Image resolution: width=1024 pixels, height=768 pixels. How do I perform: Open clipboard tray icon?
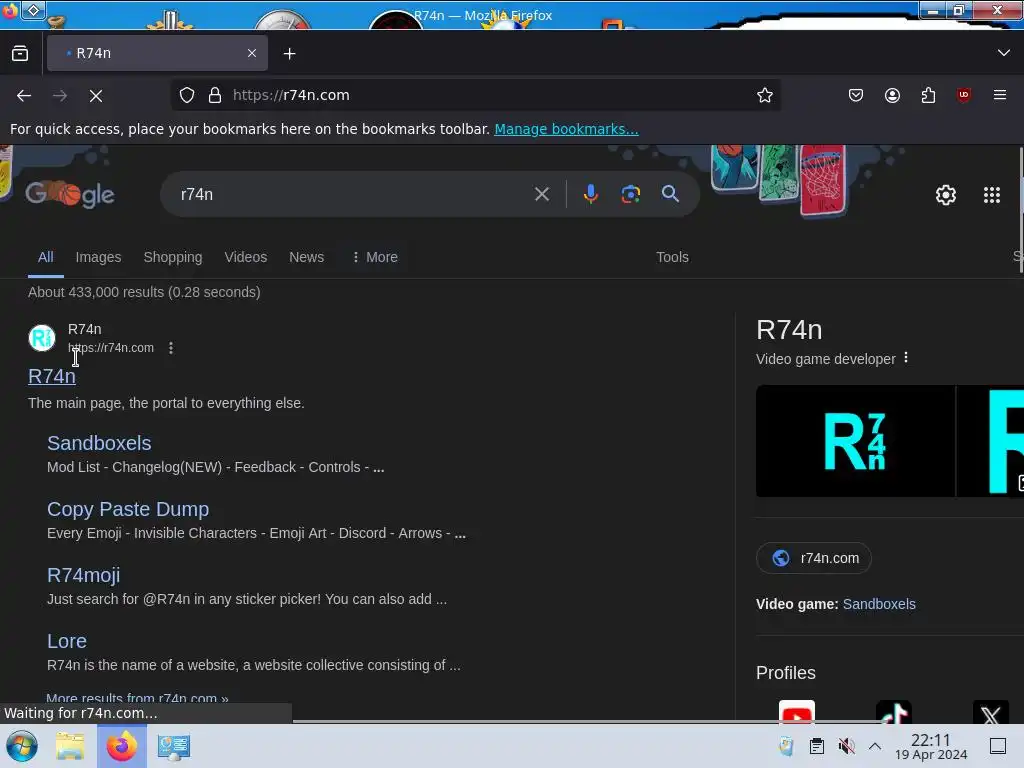tap(816, 746)
